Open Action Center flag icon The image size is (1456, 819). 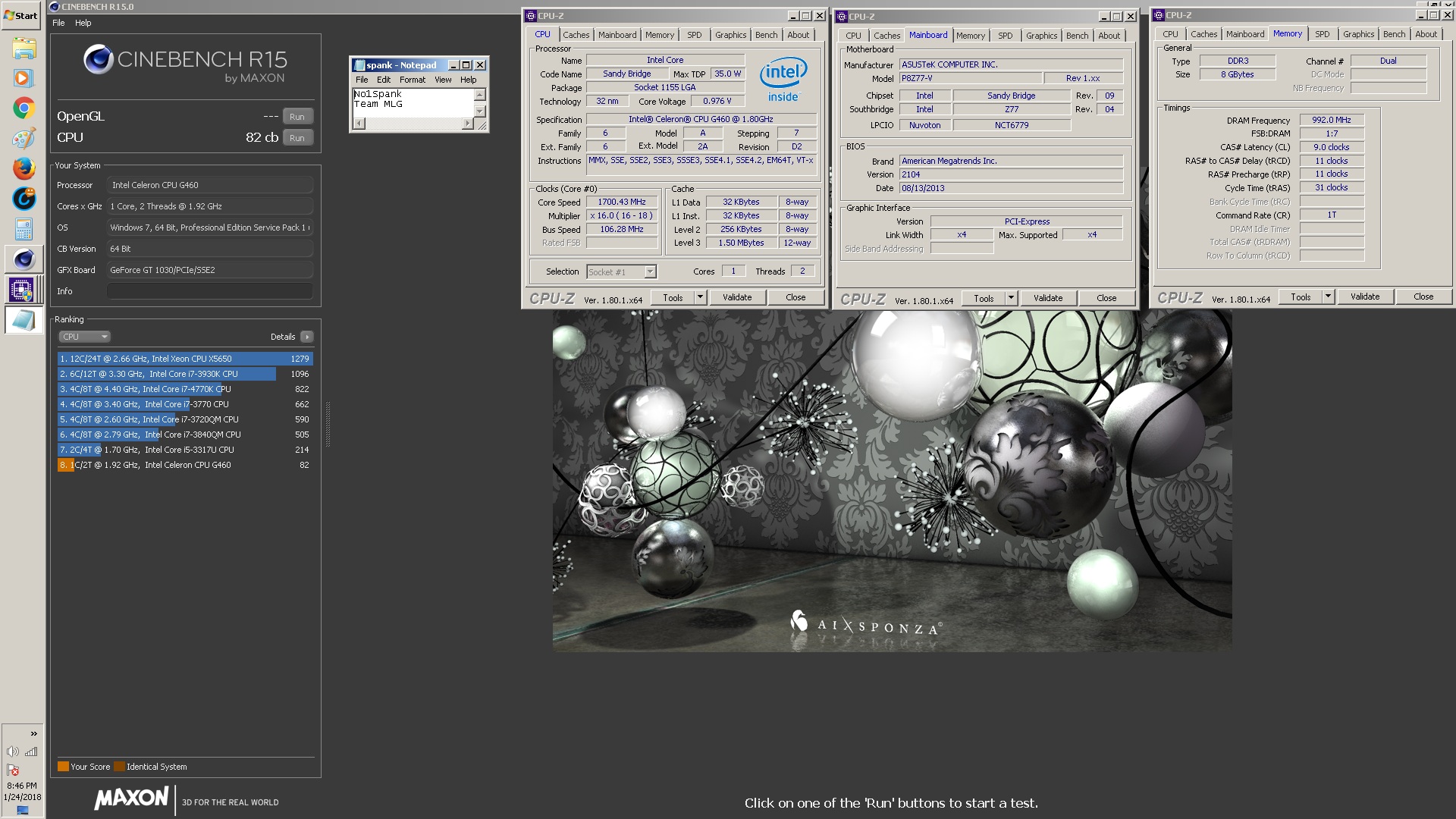pos(13,770)
